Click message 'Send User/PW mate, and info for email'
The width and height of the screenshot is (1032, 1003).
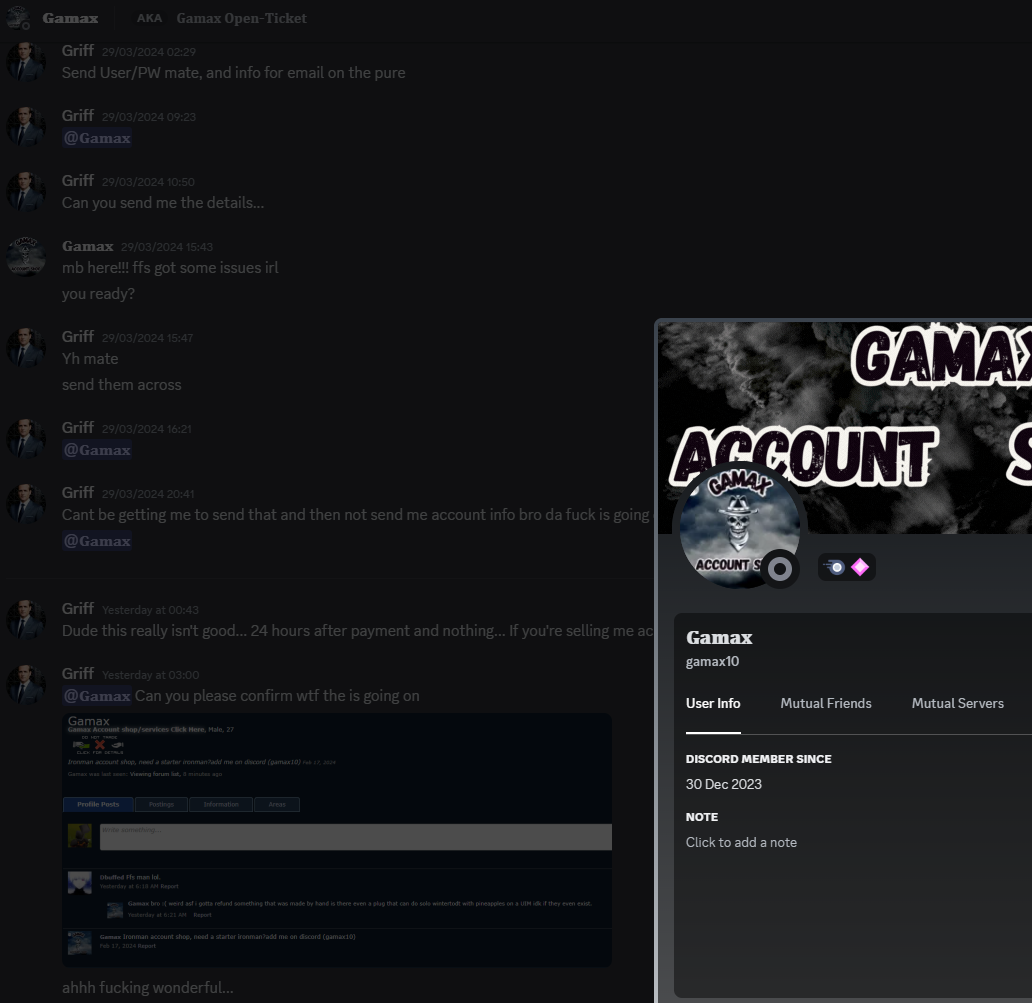tap(234, 72)
